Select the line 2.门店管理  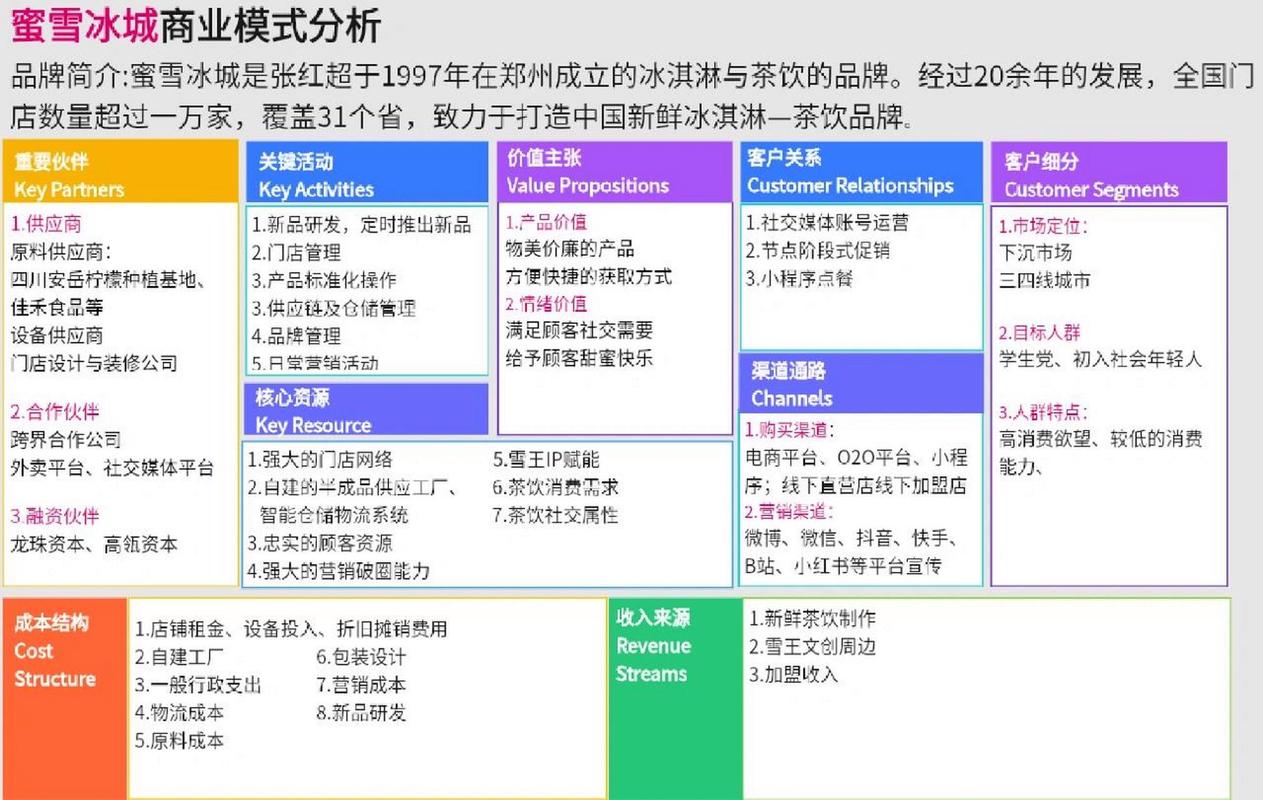click(x=296, y=253)
